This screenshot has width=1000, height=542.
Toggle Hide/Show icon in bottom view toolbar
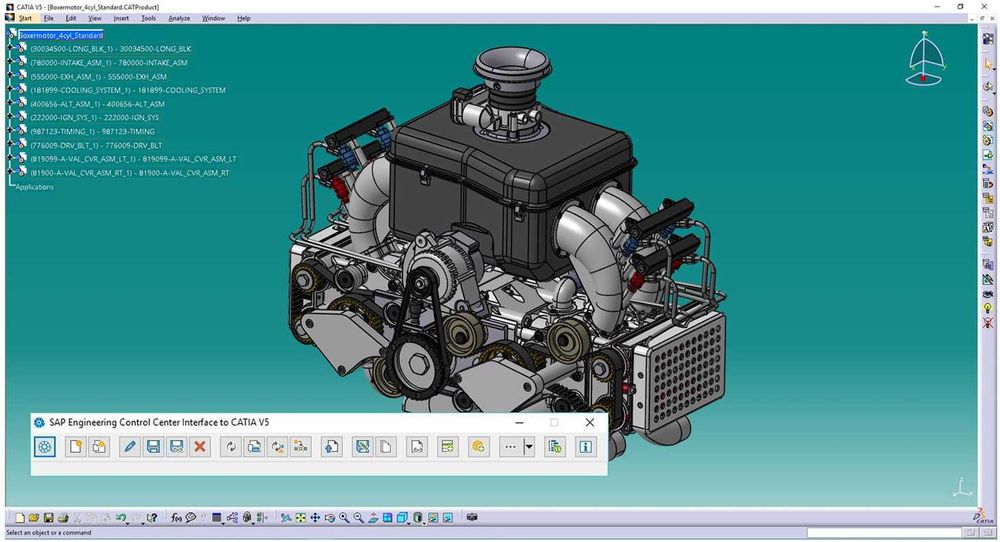tap(433, 518)
